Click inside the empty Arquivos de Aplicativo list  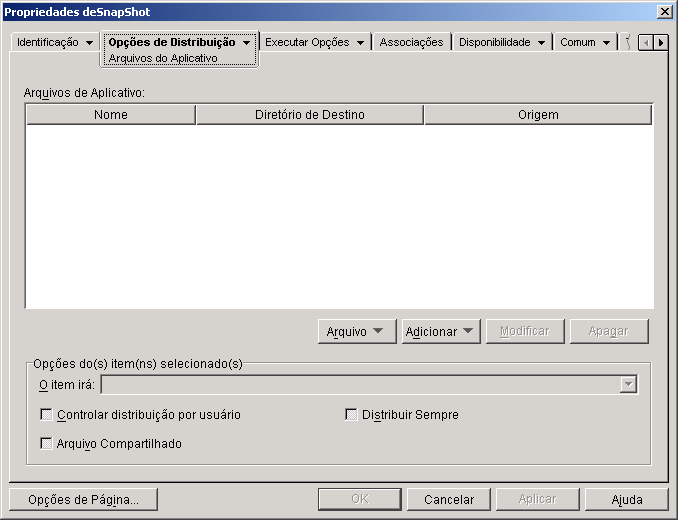339,216
